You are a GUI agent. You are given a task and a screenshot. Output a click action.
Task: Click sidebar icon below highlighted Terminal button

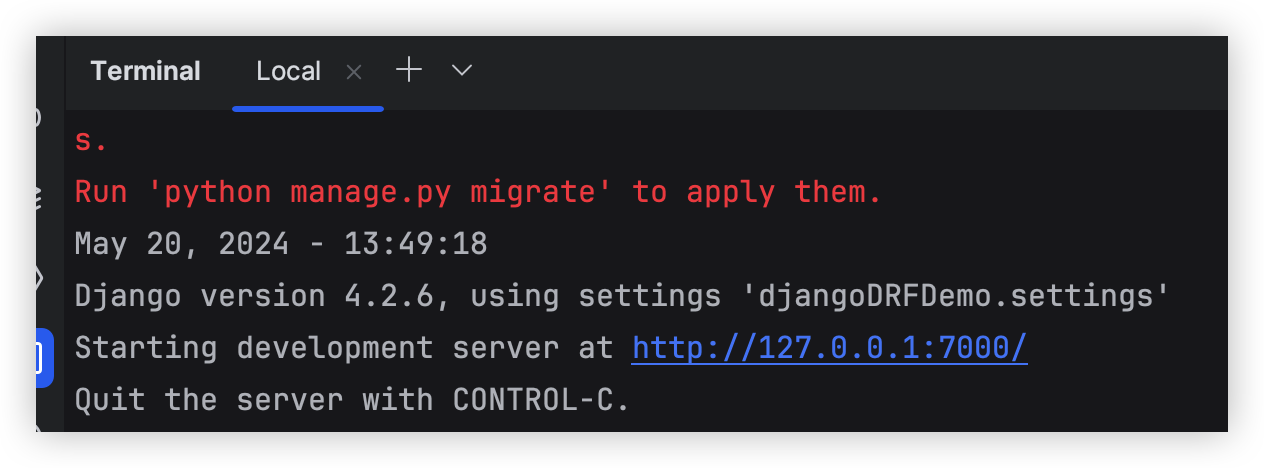[38, 428]
